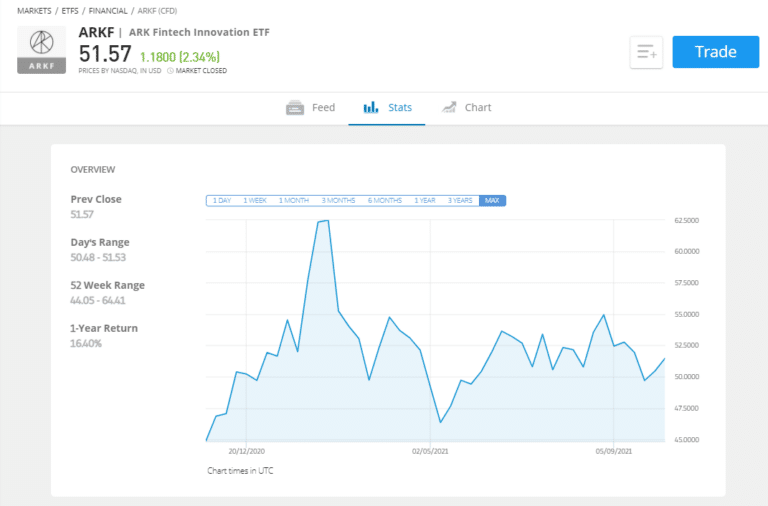Set chart range to 1 WEEK
Screen dimensions: 768x506
tap(255, 200)
